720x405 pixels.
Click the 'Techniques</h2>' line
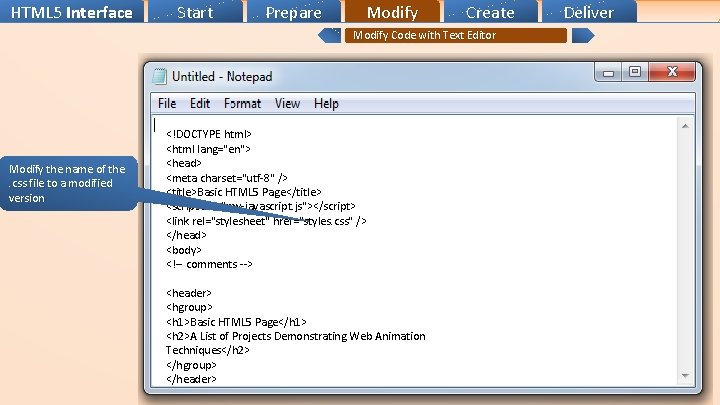pos(208,350)
